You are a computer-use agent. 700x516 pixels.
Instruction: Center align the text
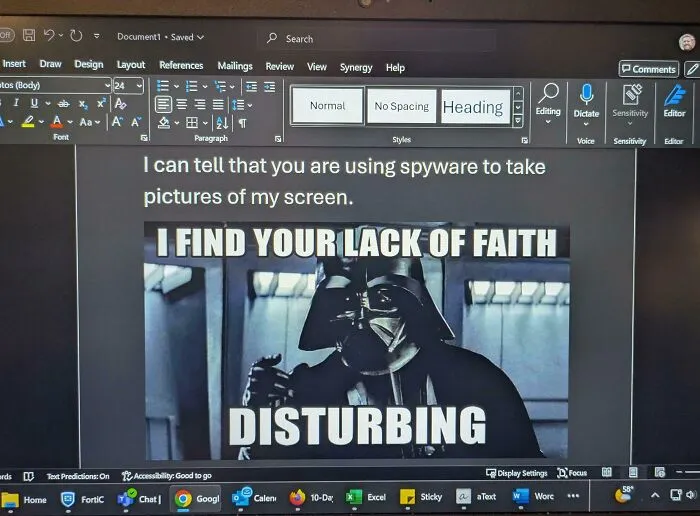181,104
